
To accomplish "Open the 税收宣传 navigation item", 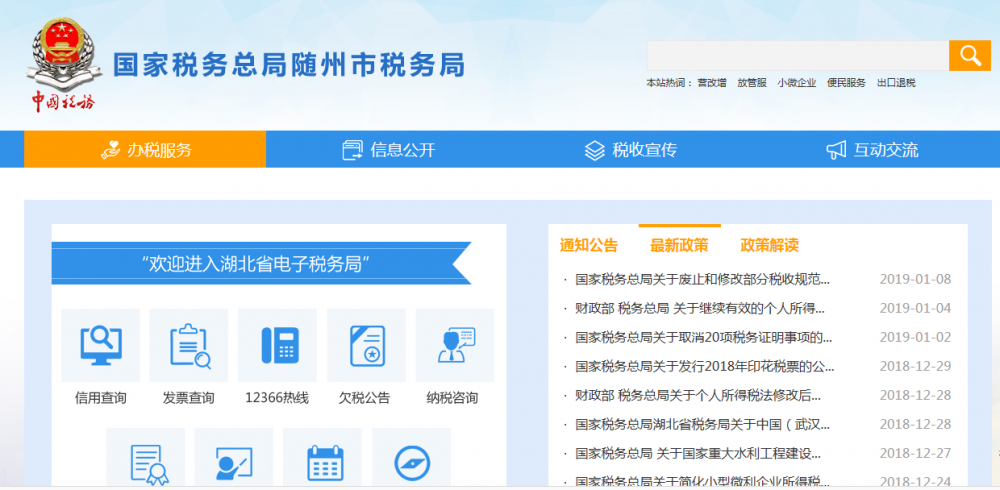I will [x=631, y=150].
